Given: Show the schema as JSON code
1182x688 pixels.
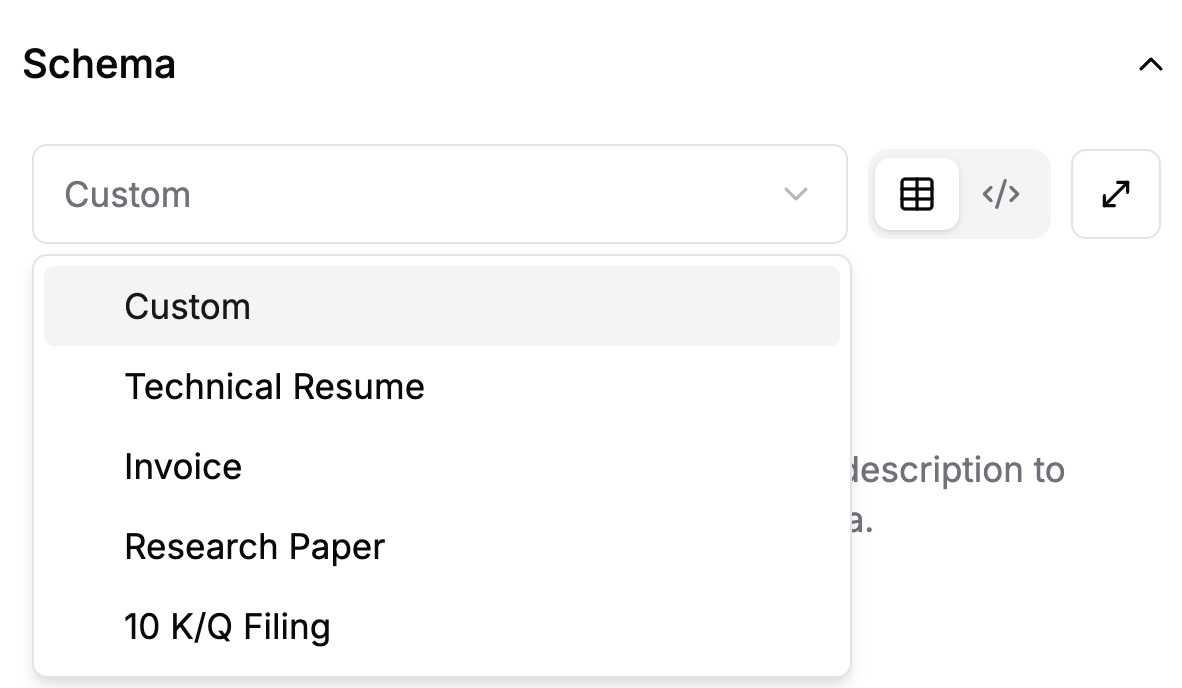Looking at the screenshot, I should pyautogui.click(x=1001, y=194).
